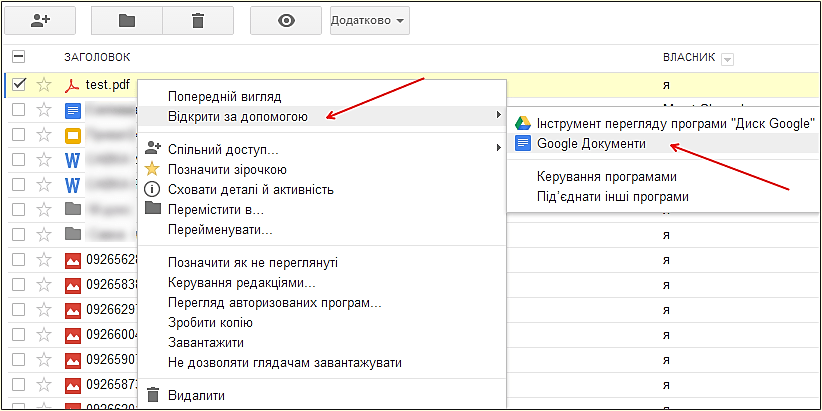The image size is (822, 411).
Task: Star the image file 0926629
Action: pyautogui.click(x=44, y=309)
